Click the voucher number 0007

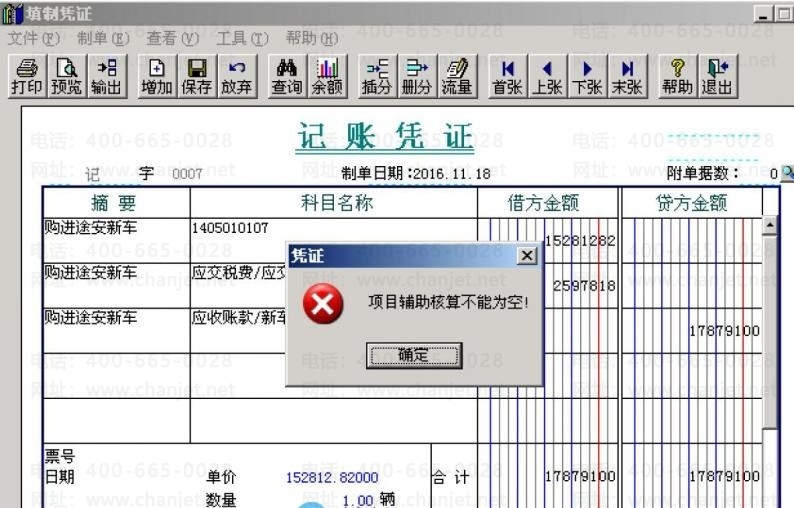pos(187,174)
